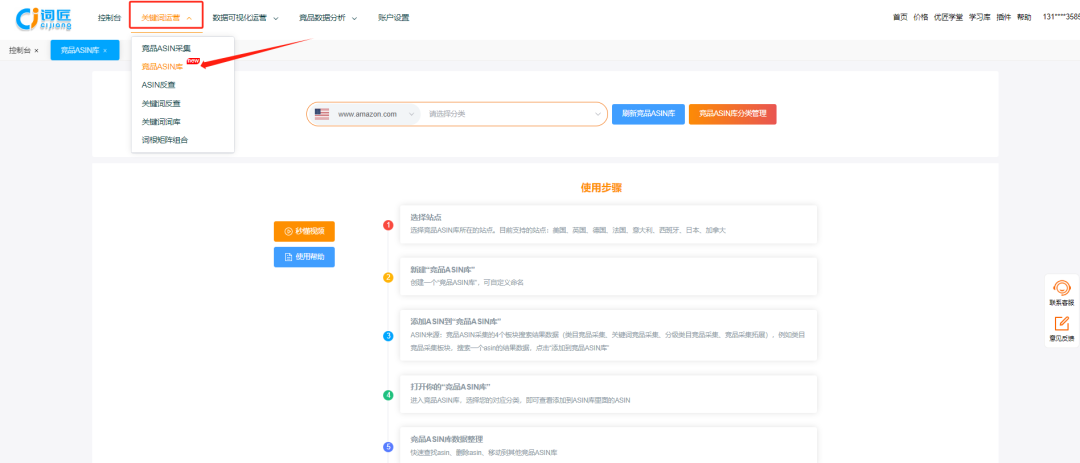This screenshot has height=463, width=1080.
Task: Click the 新建“竞品ASIN库” step card
Action: click(608, 276)
